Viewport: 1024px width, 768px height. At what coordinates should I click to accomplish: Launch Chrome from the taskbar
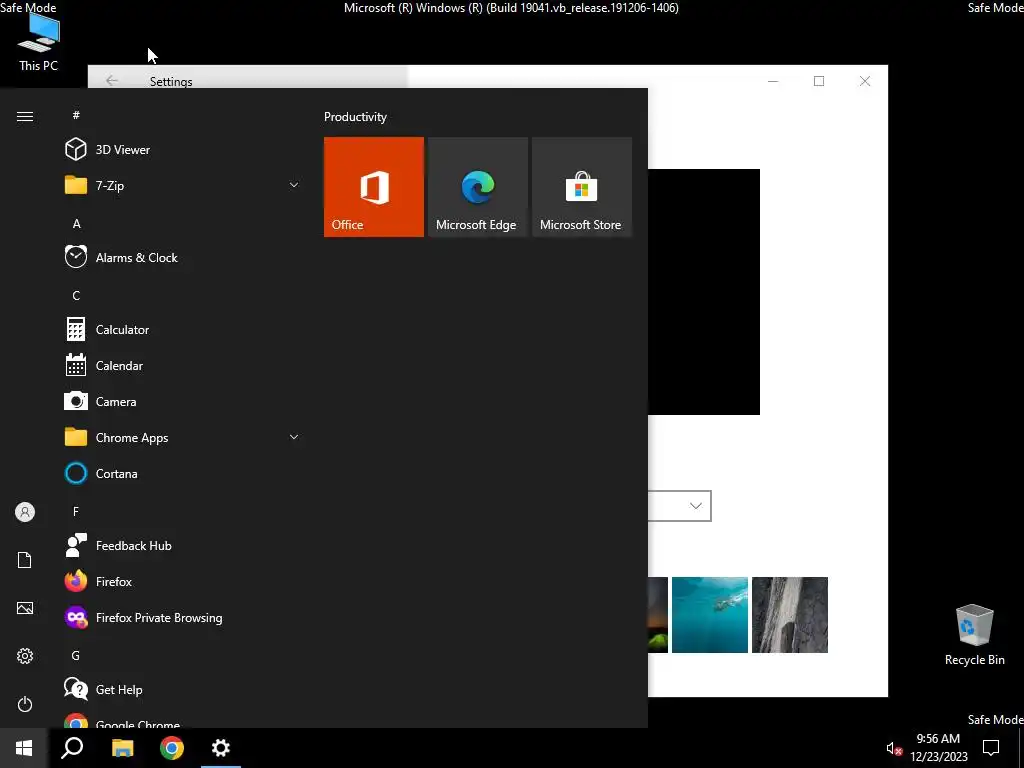[x=172, y=748]
